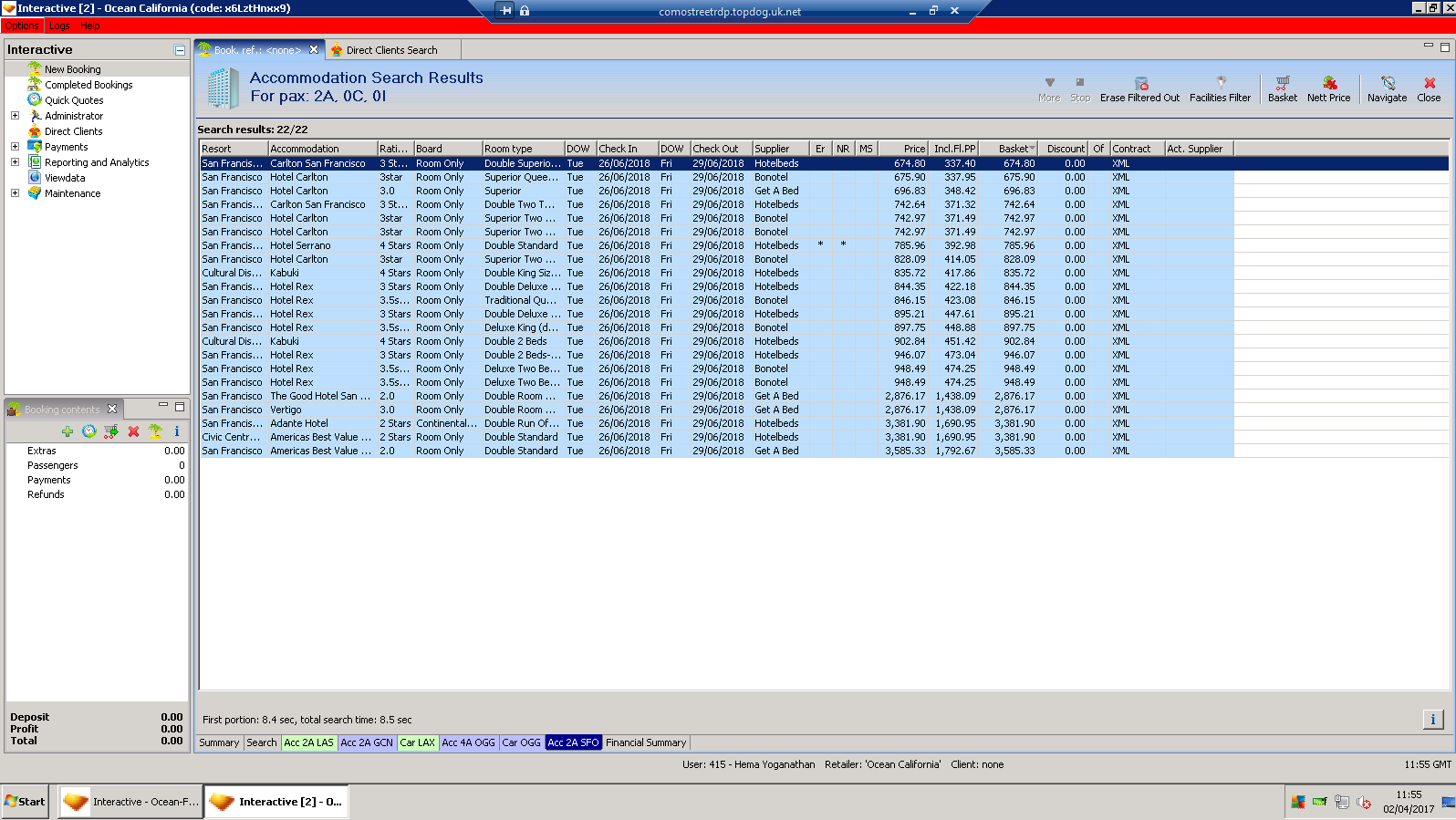Minimize the search results view pane

pos(1429,47)
